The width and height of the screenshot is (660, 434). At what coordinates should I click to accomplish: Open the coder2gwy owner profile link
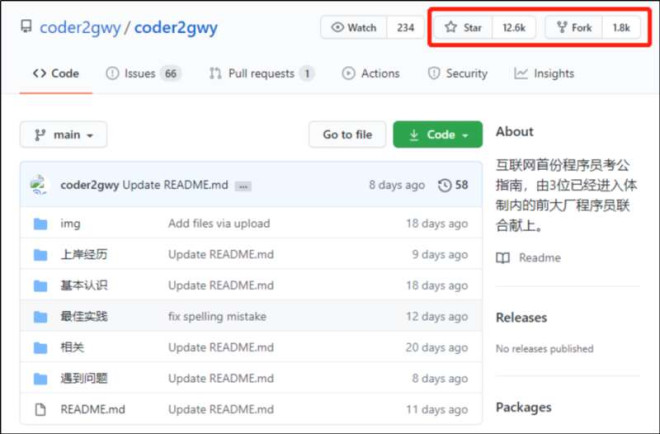pyautogui.click(x=80, y=28)
